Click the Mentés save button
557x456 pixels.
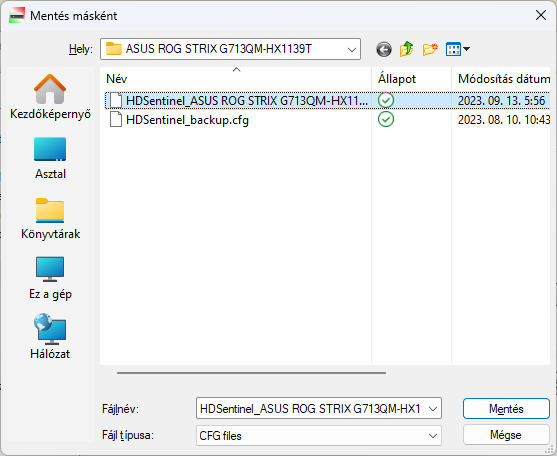pos(506,409)
